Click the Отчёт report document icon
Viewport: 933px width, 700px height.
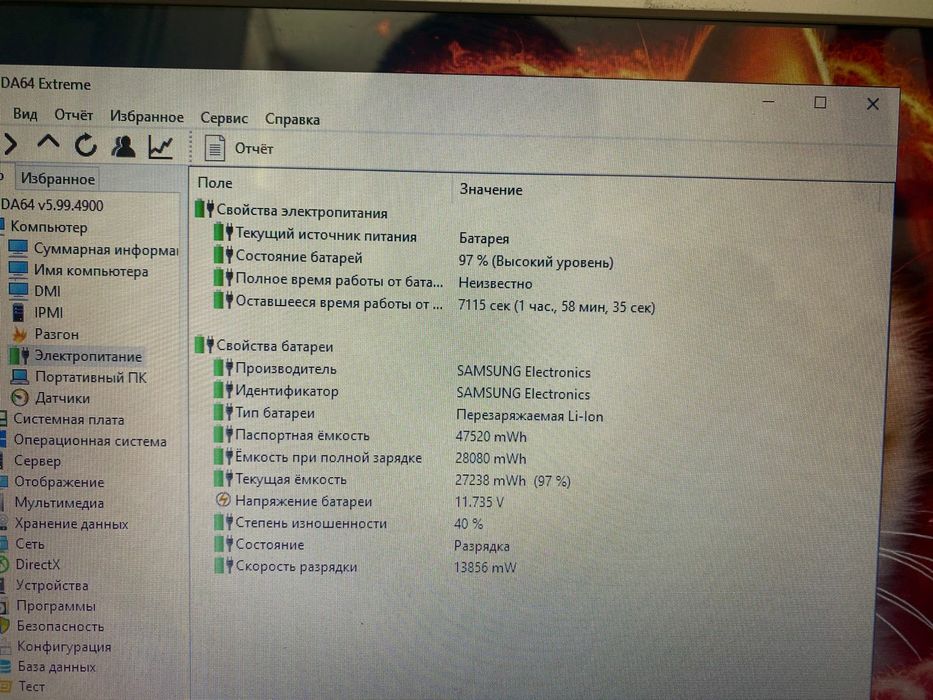215,148
